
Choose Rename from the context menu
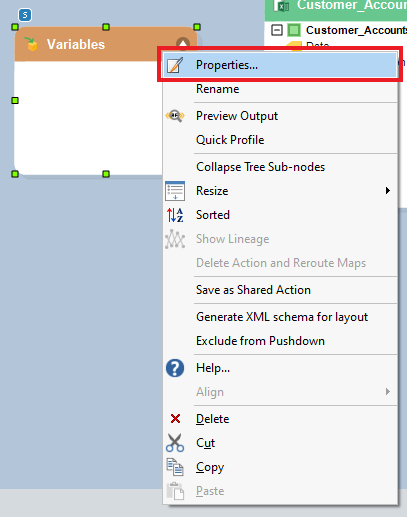click(218, 89)
